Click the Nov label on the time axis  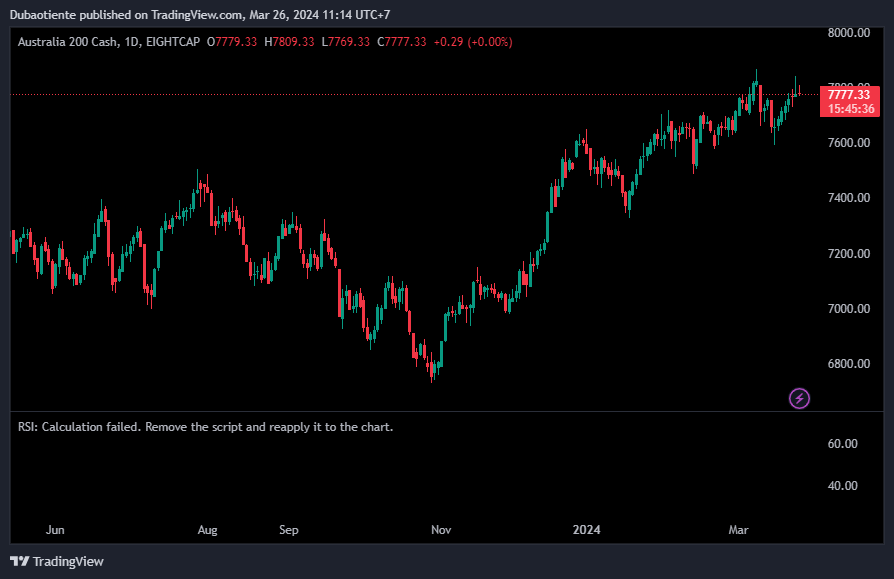[441, 529]
